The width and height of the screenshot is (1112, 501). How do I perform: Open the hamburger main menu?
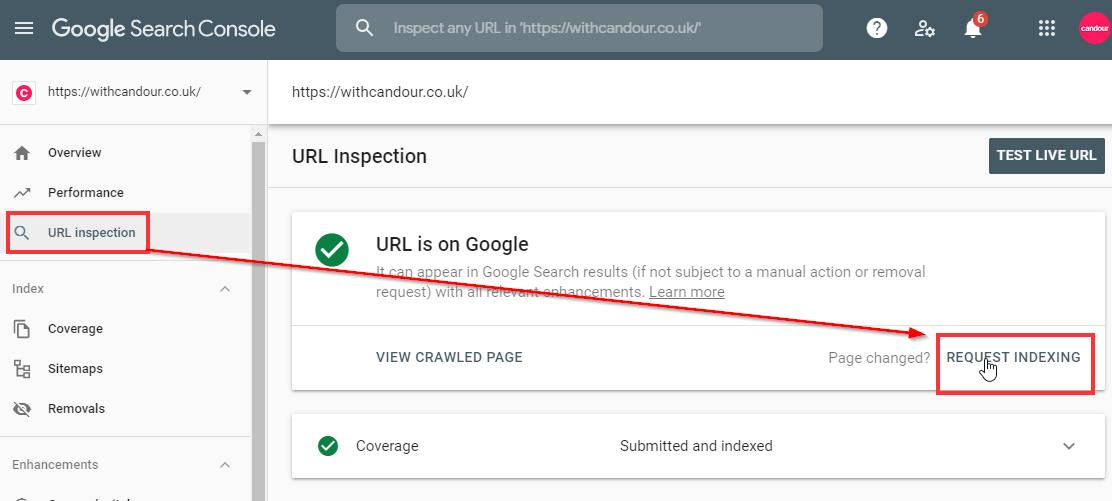click(23, 28)
